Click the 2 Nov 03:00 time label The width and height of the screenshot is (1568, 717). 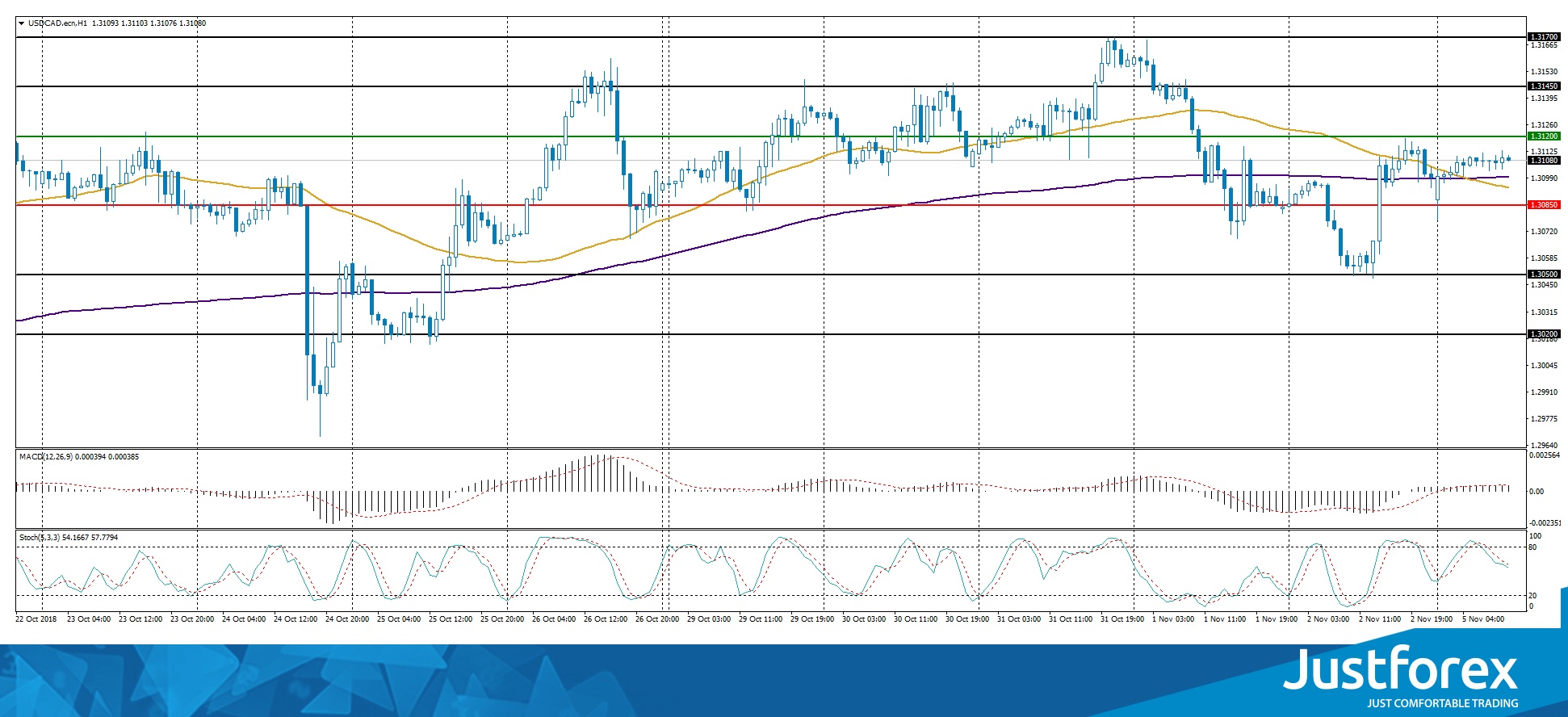1328,619
